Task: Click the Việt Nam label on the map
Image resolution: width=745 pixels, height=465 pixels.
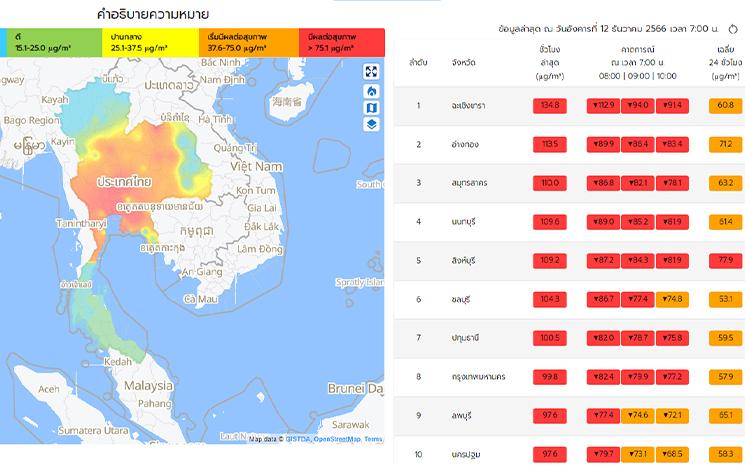Action: [257, 166]
